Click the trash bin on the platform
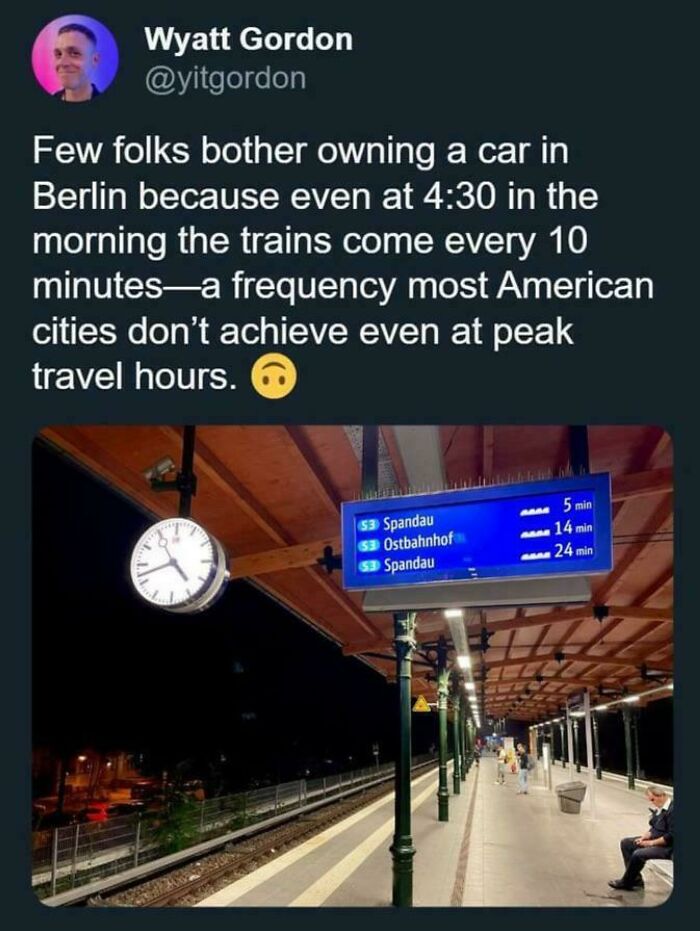 (571, 796)
